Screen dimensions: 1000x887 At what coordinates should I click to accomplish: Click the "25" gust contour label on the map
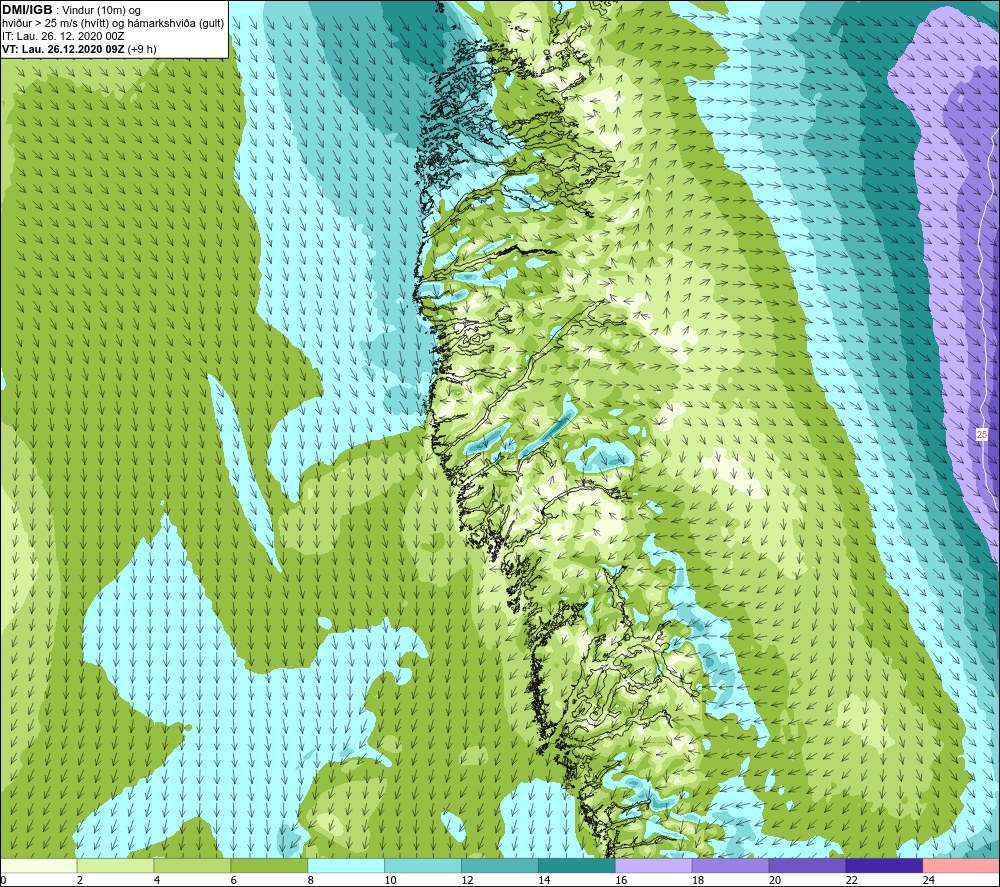pos(982,434)
